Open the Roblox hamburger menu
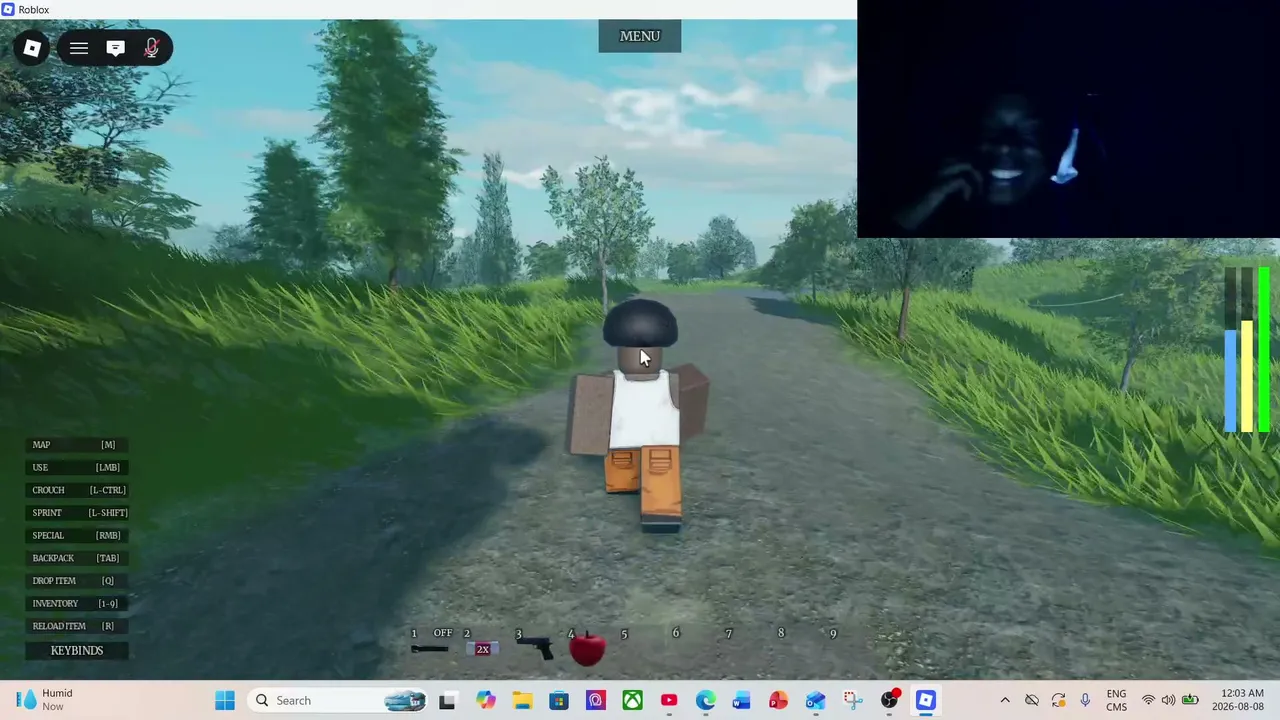Viewport: 1280px width, 720px height. [x=79, y=48]
